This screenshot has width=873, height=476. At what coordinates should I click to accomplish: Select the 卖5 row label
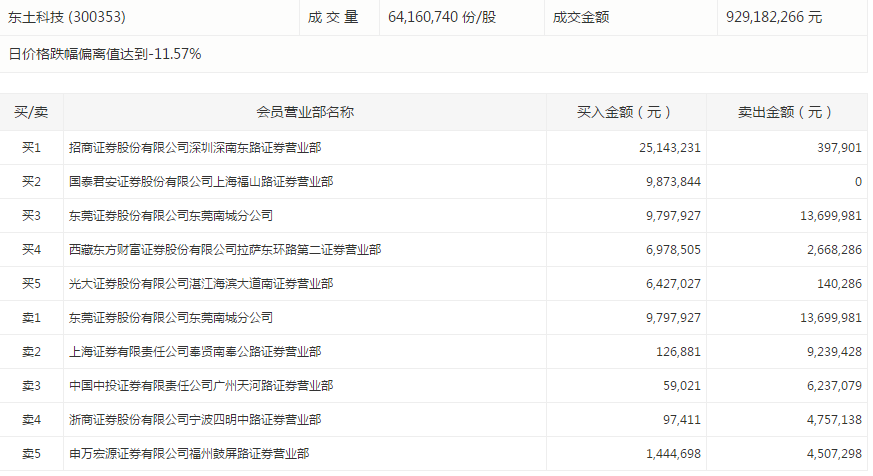[x=31, y=453]
